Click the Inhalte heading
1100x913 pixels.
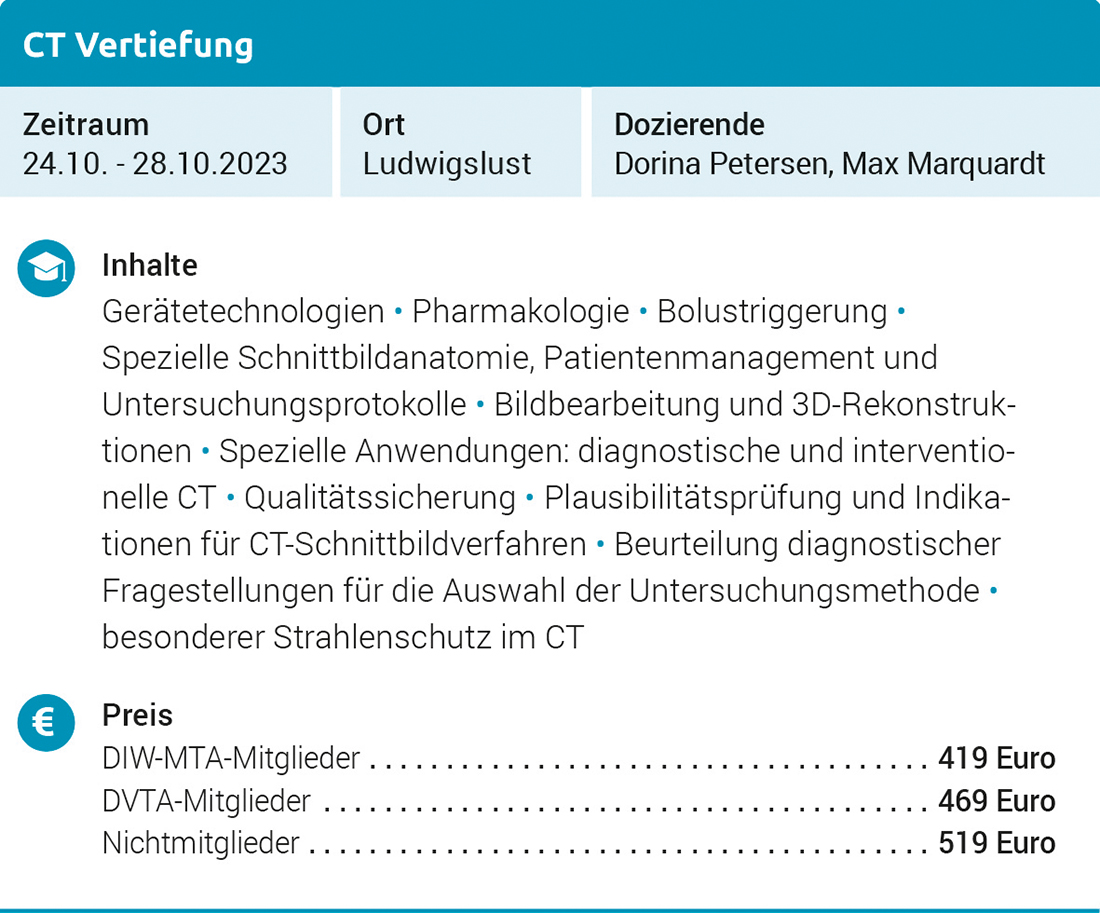tap(150, 266)
